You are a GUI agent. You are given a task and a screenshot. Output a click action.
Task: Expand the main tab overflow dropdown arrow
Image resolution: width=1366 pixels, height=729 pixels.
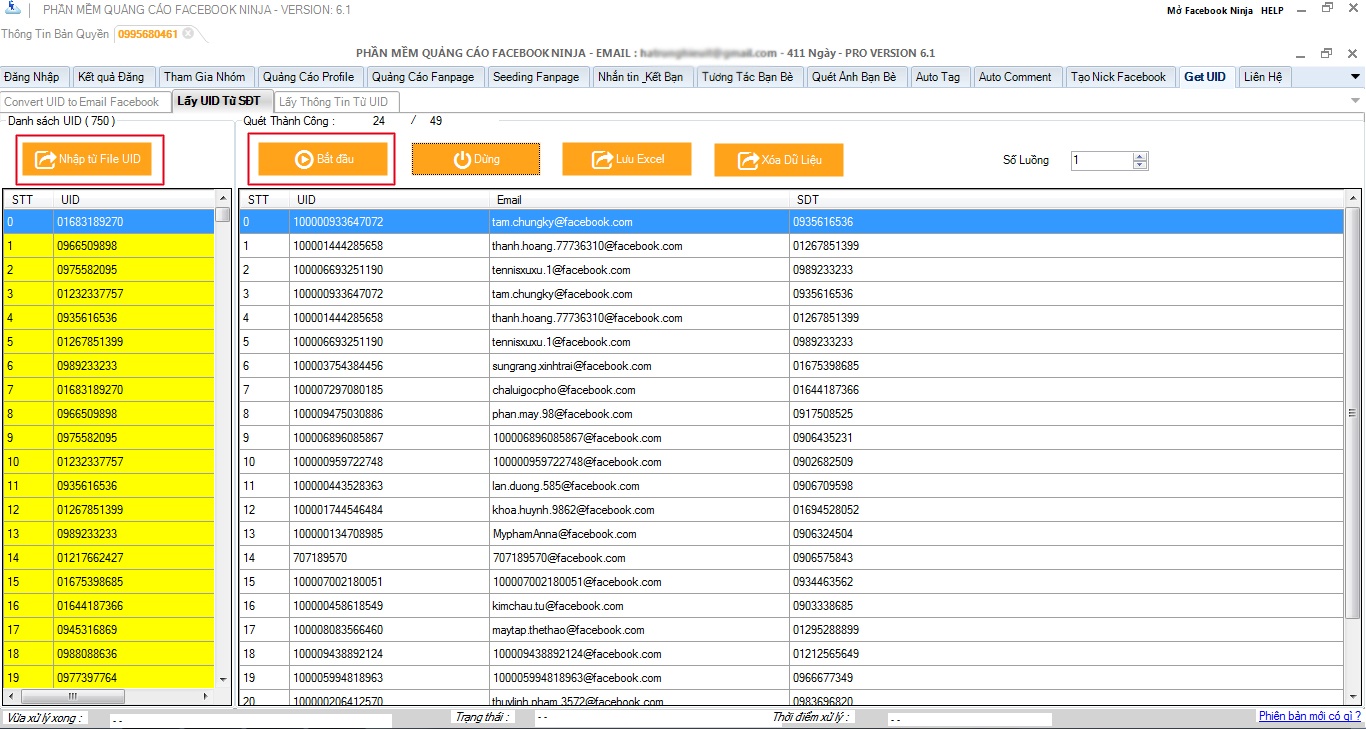pos(1355,77)
